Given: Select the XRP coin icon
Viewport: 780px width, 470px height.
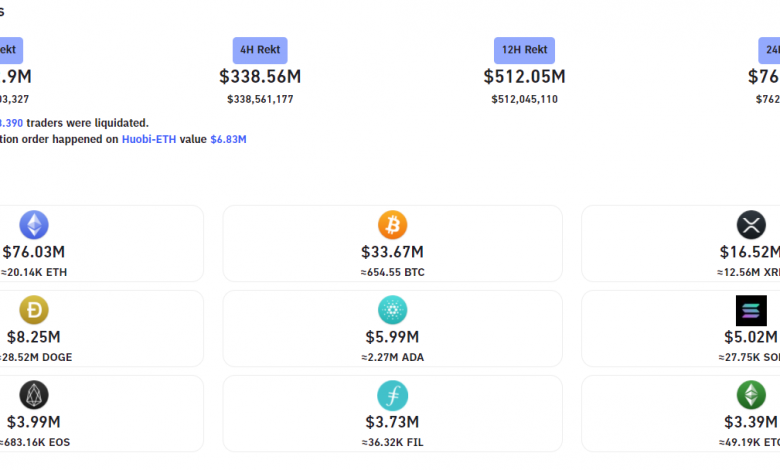Looking at the screenshot, I should point(751,225).
